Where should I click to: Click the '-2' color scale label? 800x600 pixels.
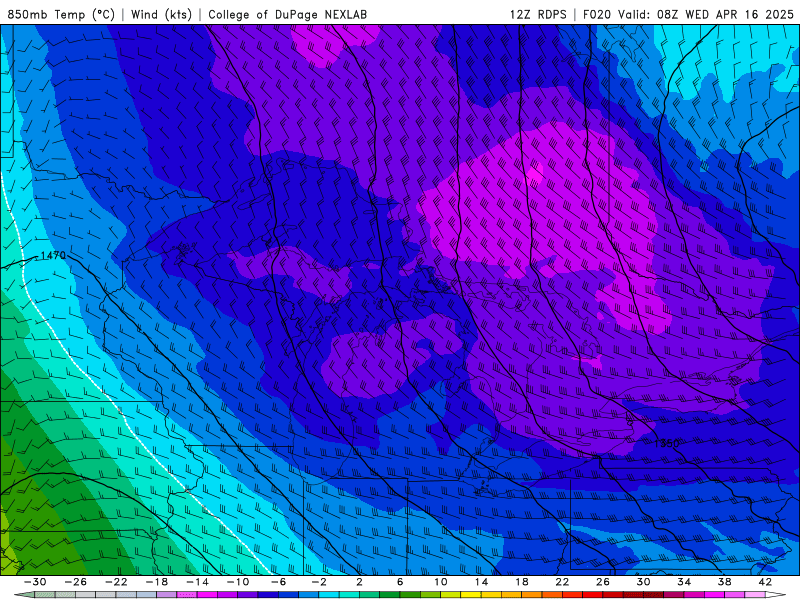pos(319,582)
